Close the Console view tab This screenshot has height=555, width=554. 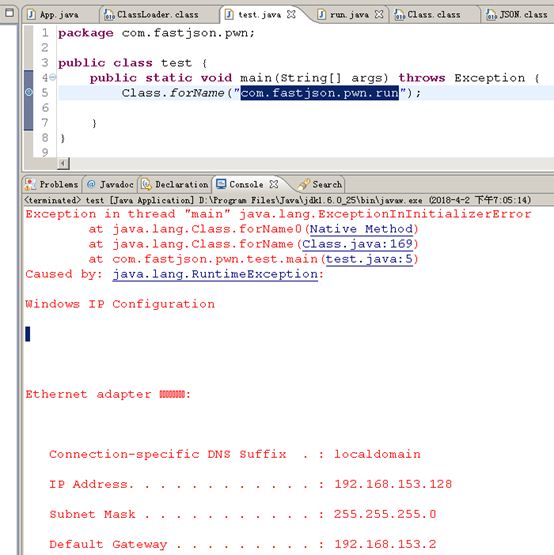click(274, 184)
